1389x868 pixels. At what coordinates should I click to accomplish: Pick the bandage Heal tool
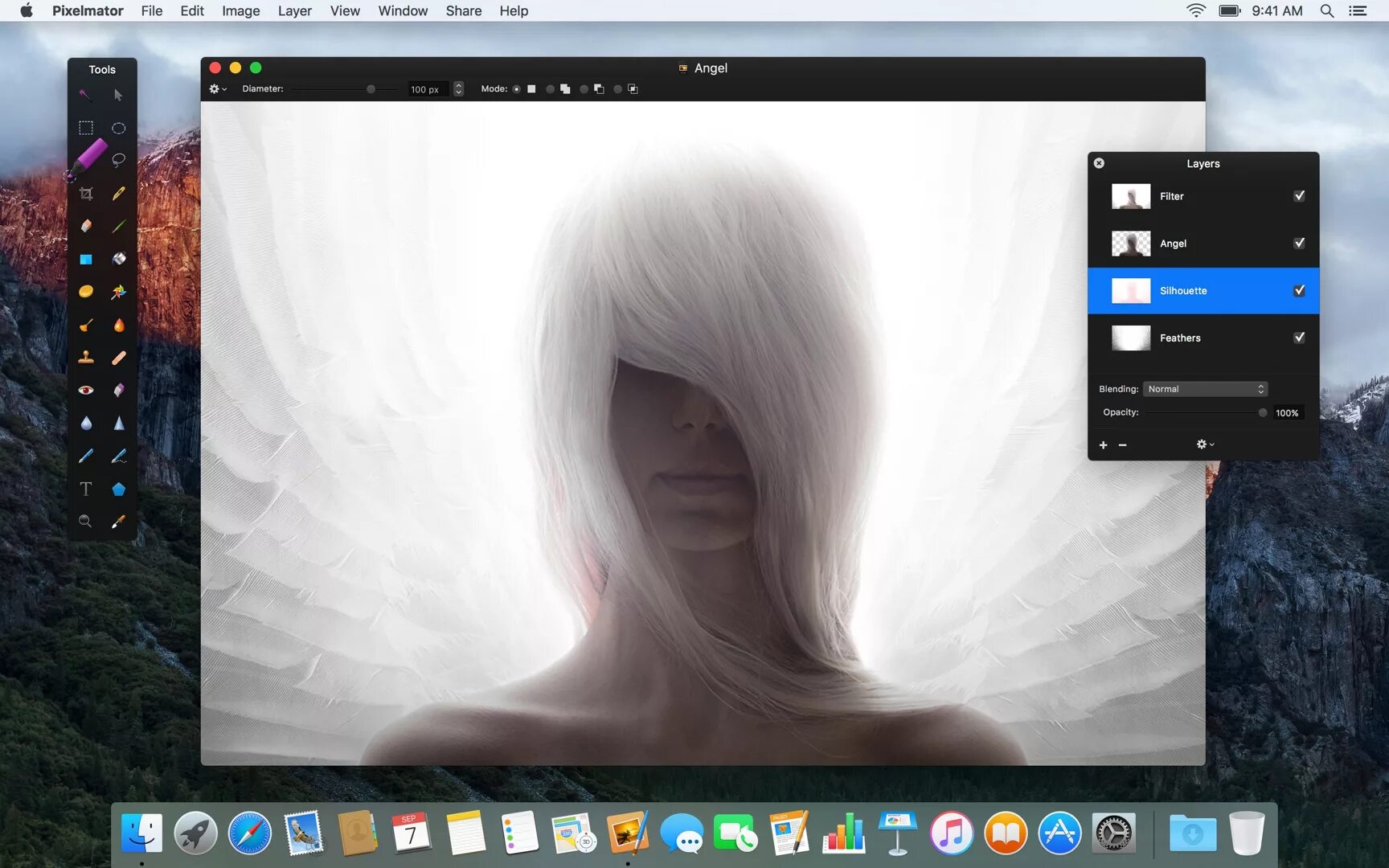point(119,358)
